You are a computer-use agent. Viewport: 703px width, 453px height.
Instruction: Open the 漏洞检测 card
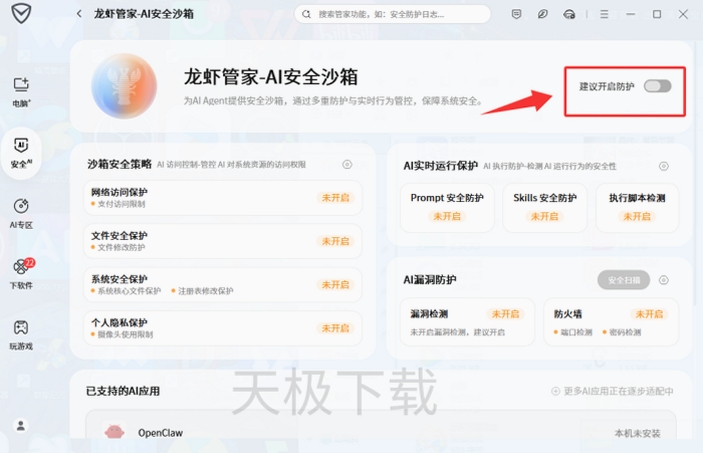tap(467, 322)
